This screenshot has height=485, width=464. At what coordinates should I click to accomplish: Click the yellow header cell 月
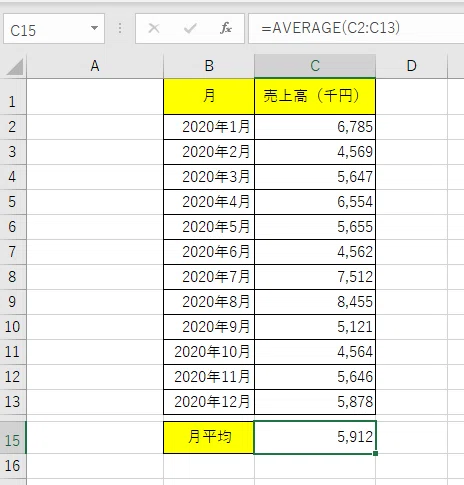coord(209,97)
